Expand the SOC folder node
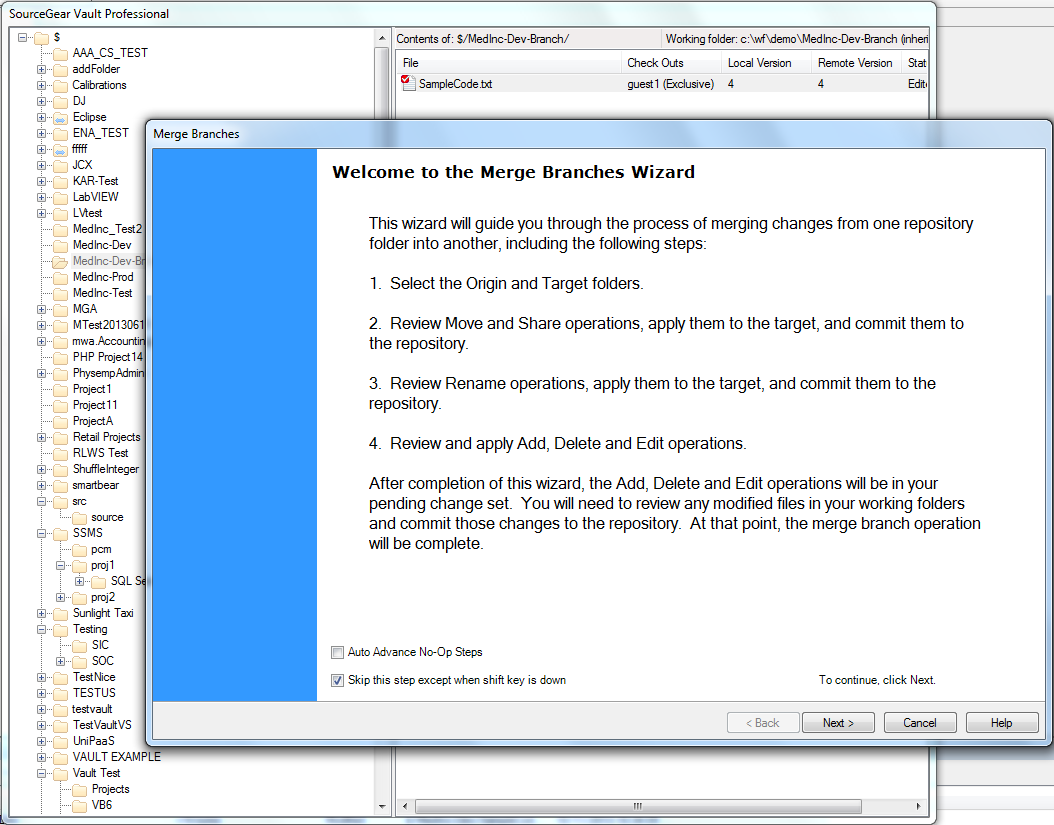1054x825 pixels. (x=60, y=662)
